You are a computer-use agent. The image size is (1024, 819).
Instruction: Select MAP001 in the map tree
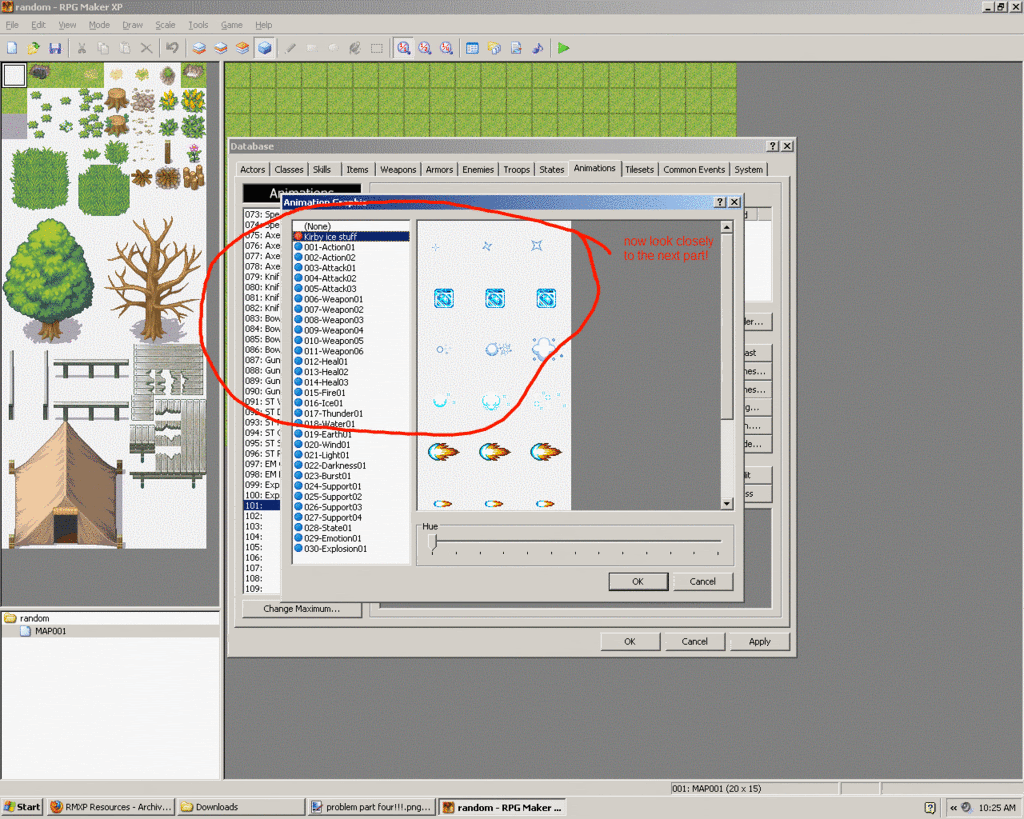coord(50,631)
